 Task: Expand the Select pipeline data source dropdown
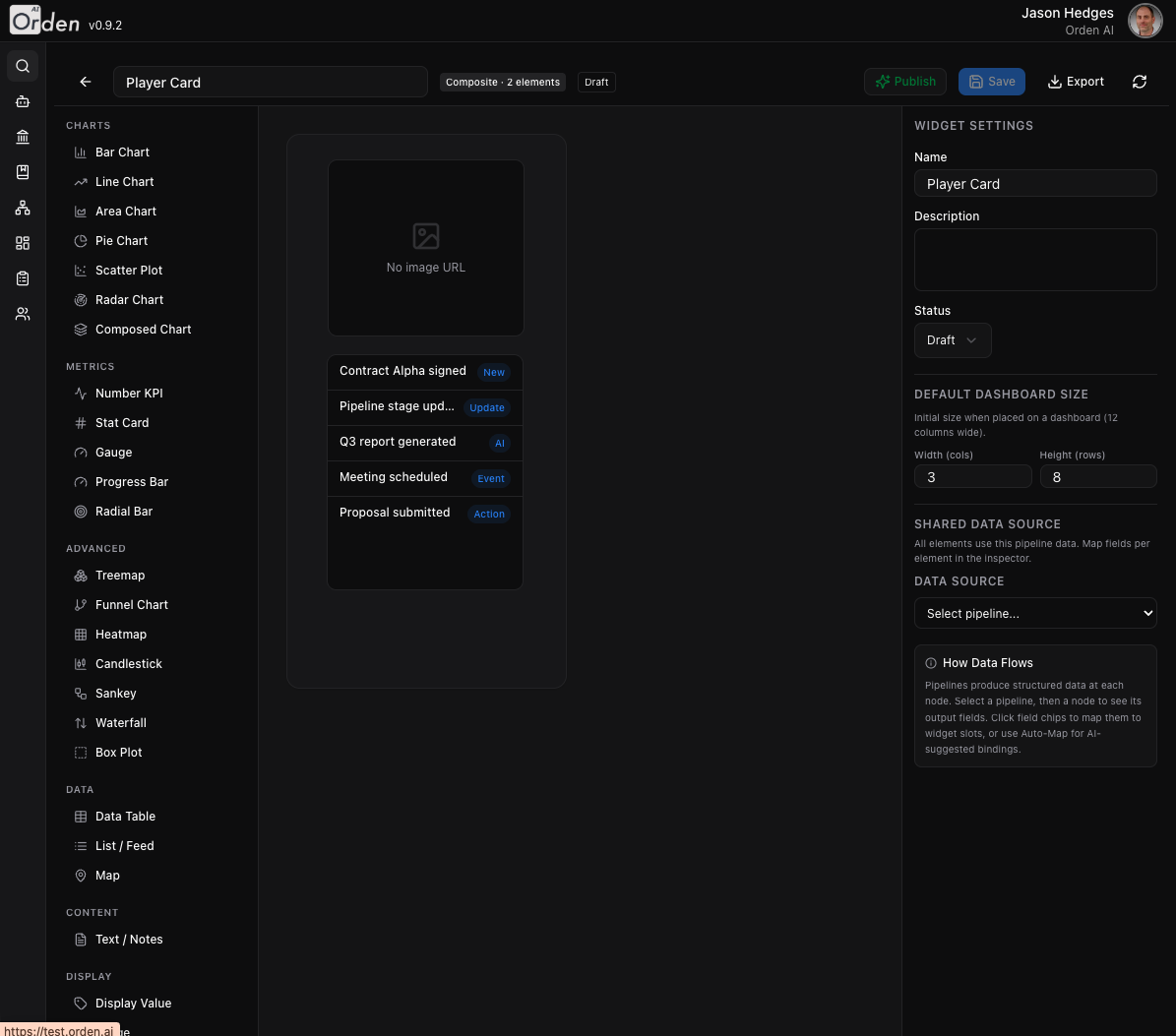coord(1035,613)
